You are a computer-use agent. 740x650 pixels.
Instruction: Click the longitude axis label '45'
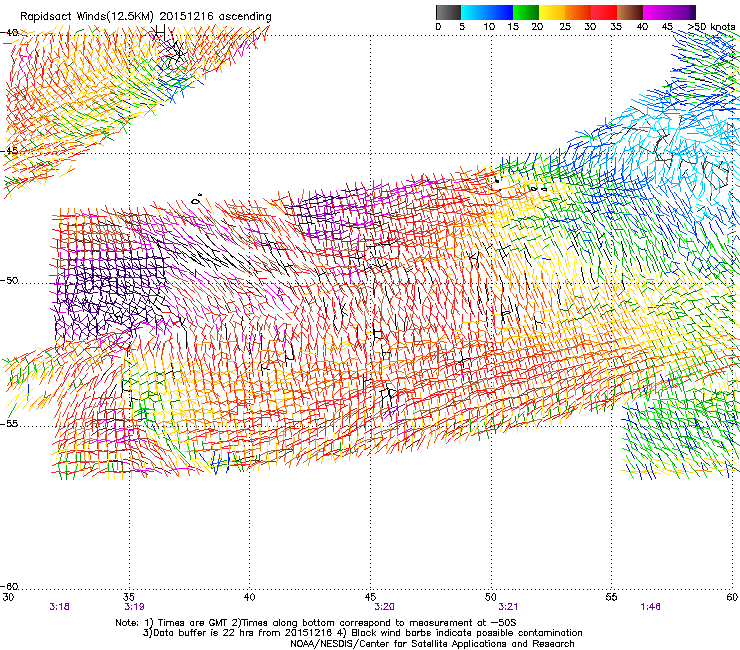(370, 597)
